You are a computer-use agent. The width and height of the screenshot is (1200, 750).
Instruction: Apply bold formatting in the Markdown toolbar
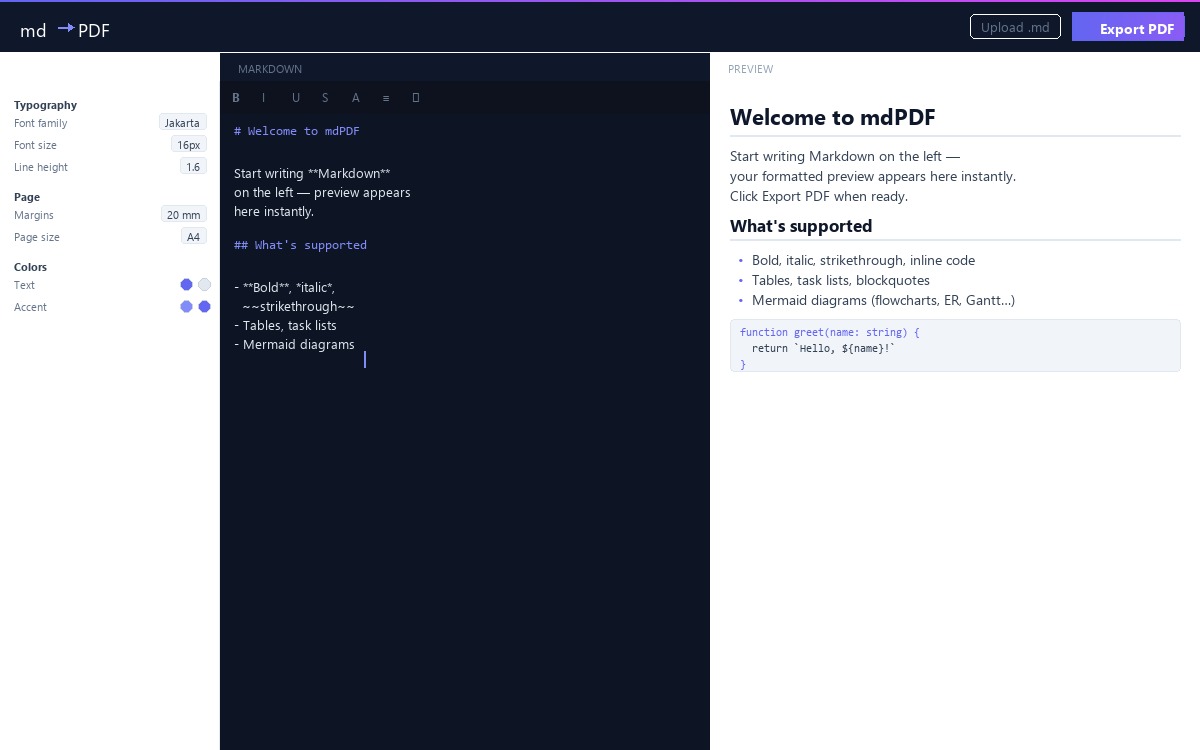point(236,97)
